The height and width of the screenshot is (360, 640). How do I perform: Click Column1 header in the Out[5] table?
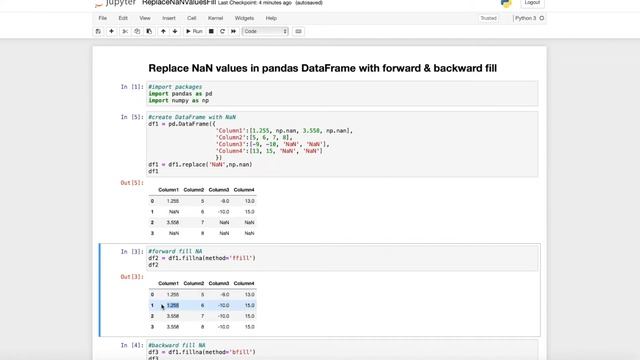[169, 190]
